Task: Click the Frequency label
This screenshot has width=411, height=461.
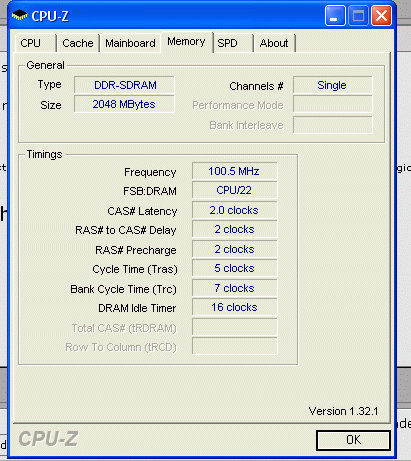Action: pyautogui.click(x=150, y=172)
